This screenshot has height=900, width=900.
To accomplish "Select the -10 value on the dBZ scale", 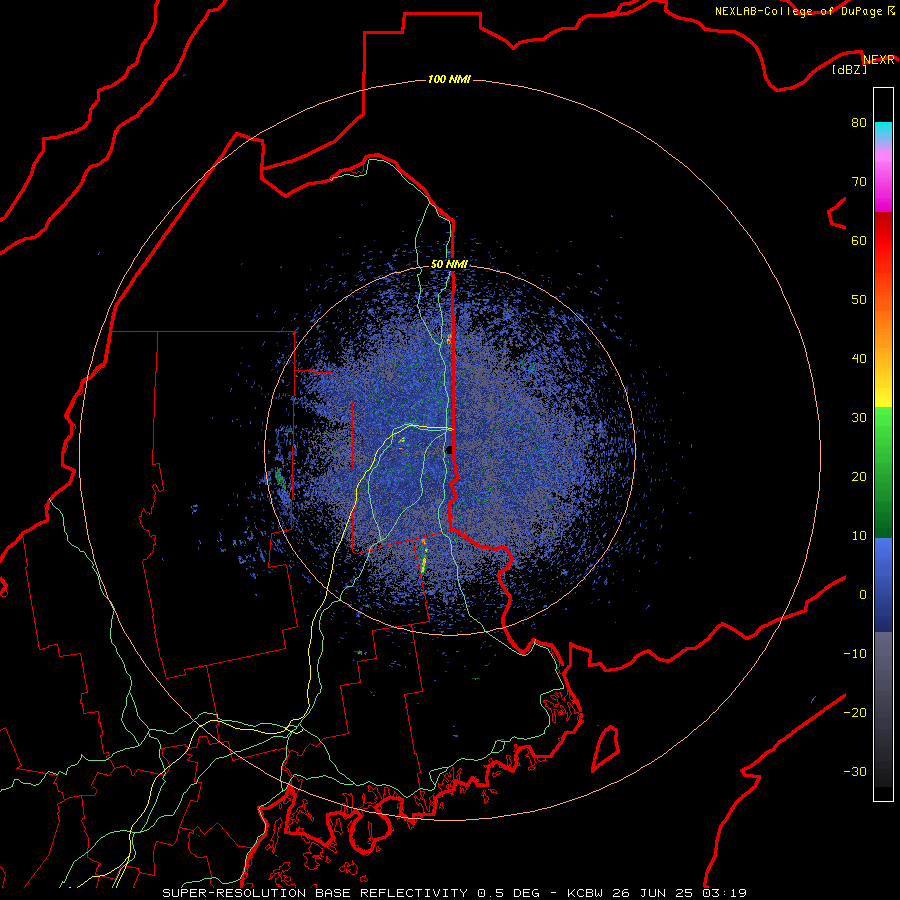I will tap(855, 654).
